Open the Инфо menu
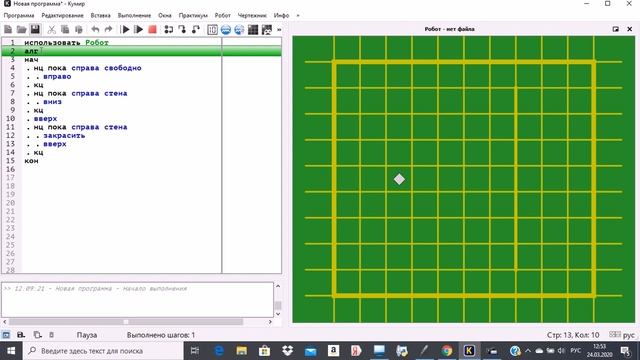The width and height of the screenshot is (640, 360). click(x=281, y=16)
